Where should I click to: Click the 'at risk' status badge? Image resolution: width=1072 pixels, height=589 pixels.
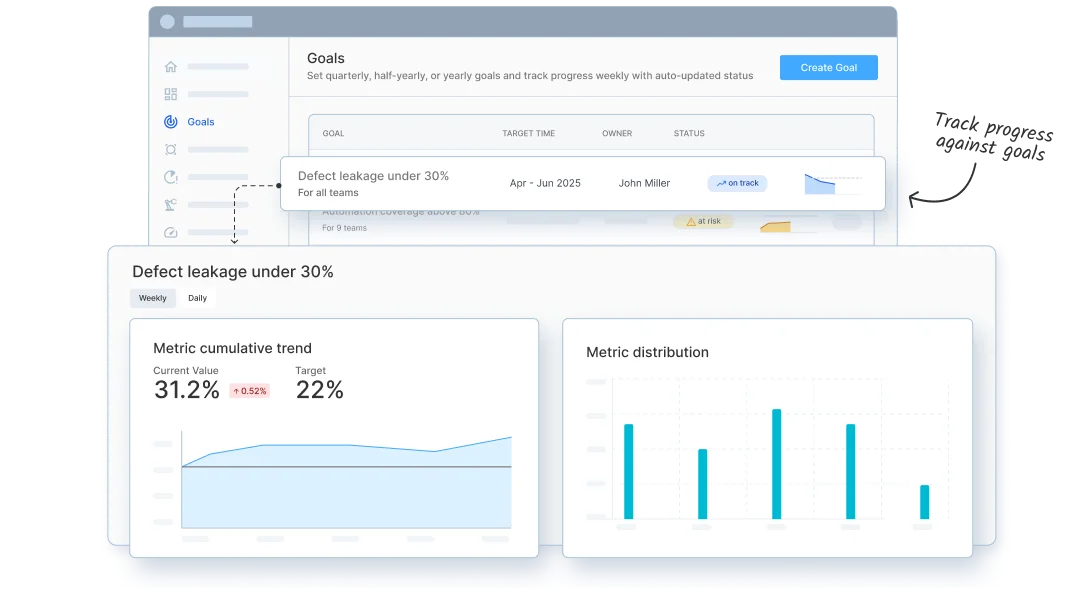tap(703, 221)
